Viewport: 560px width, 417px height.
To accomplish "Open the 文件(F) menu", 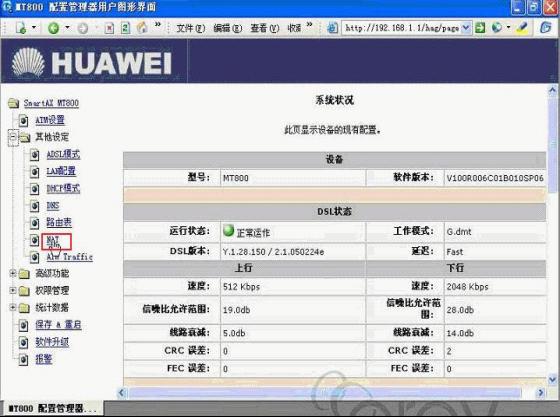I will point(191,28).
